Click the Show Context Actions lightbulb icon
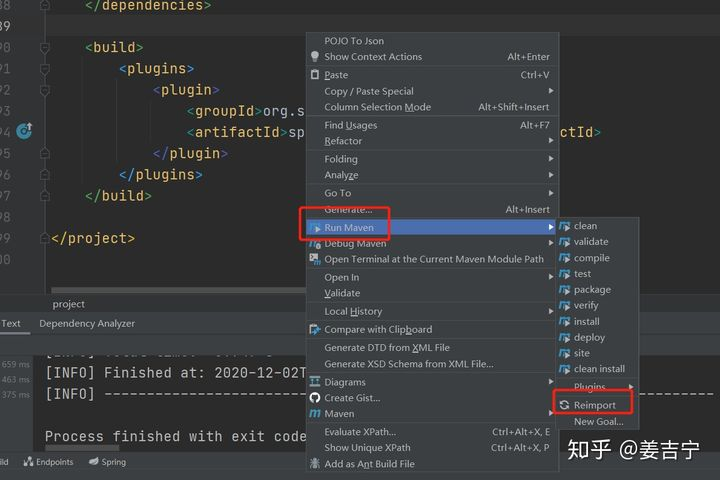 click(x=315, y=56)
